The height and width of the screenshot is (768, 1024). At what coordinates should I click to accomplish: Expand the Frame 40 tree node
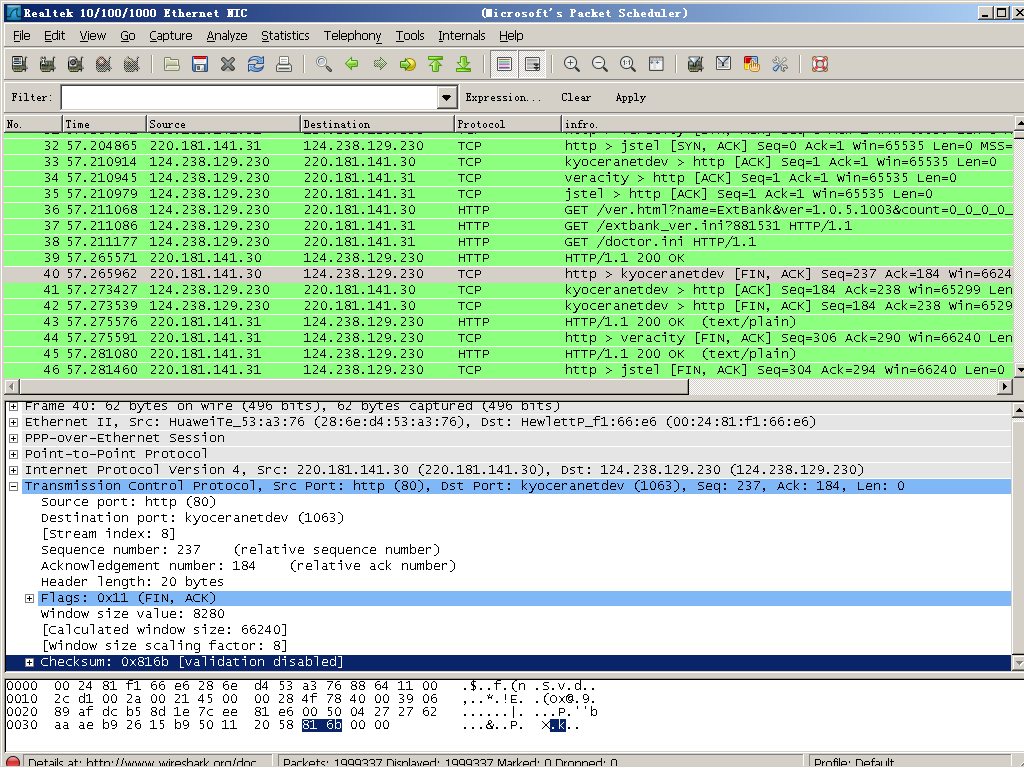point(13,406)
